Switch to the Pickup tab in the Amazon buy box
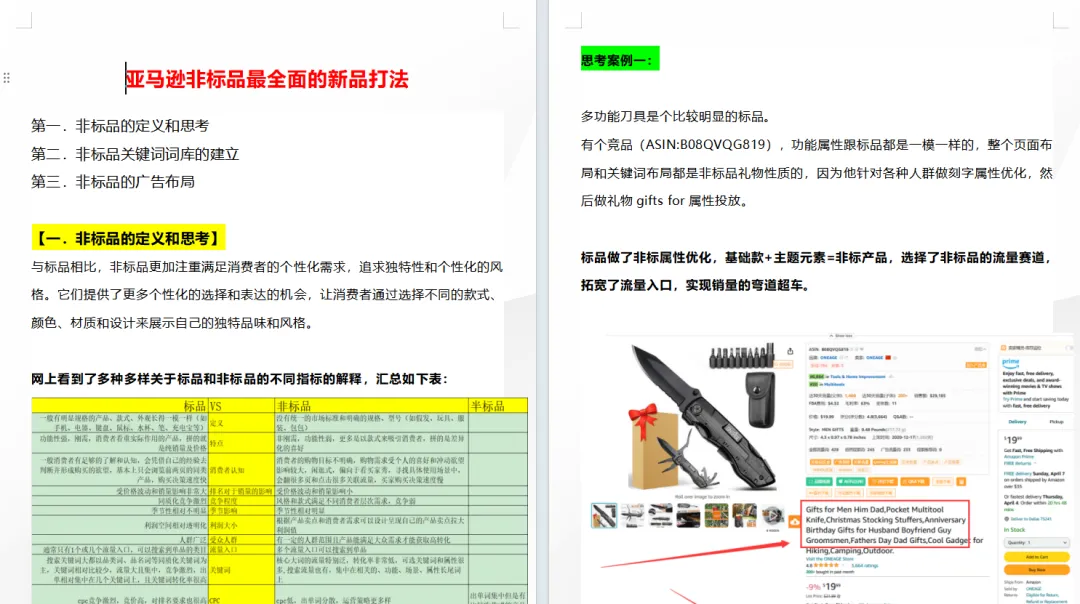Screen dimensions: 1080x604 1056,421
